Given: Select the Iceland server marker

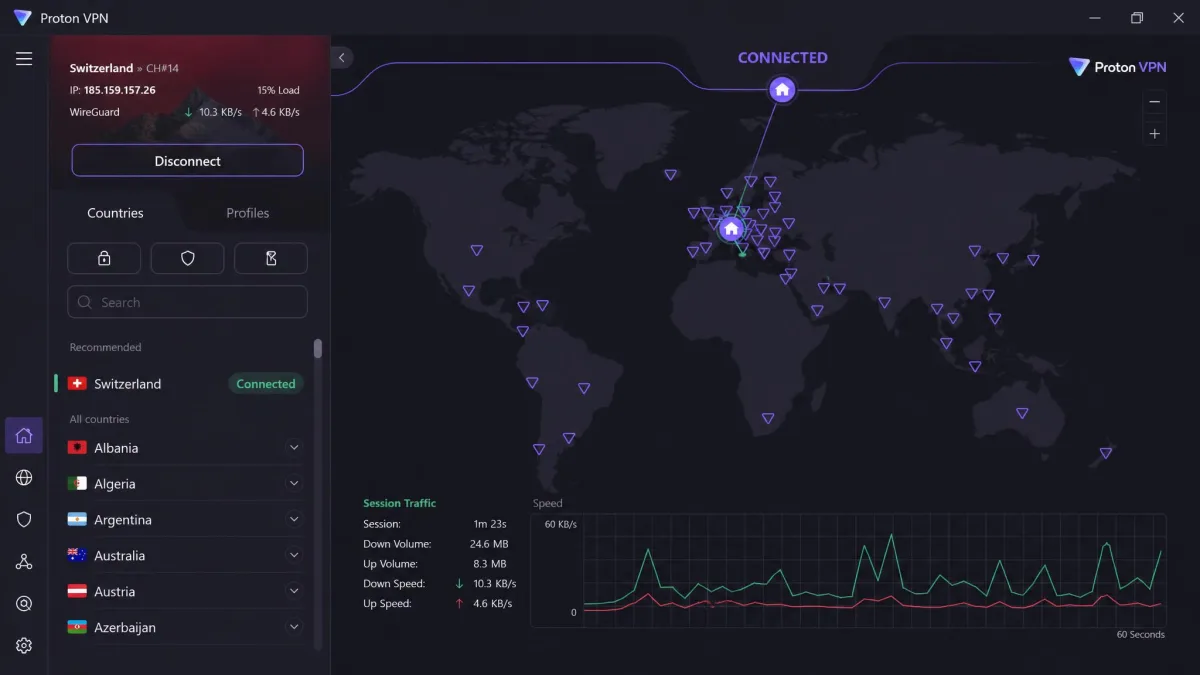Looking at the screenshot, I should [x=670, y=175].
